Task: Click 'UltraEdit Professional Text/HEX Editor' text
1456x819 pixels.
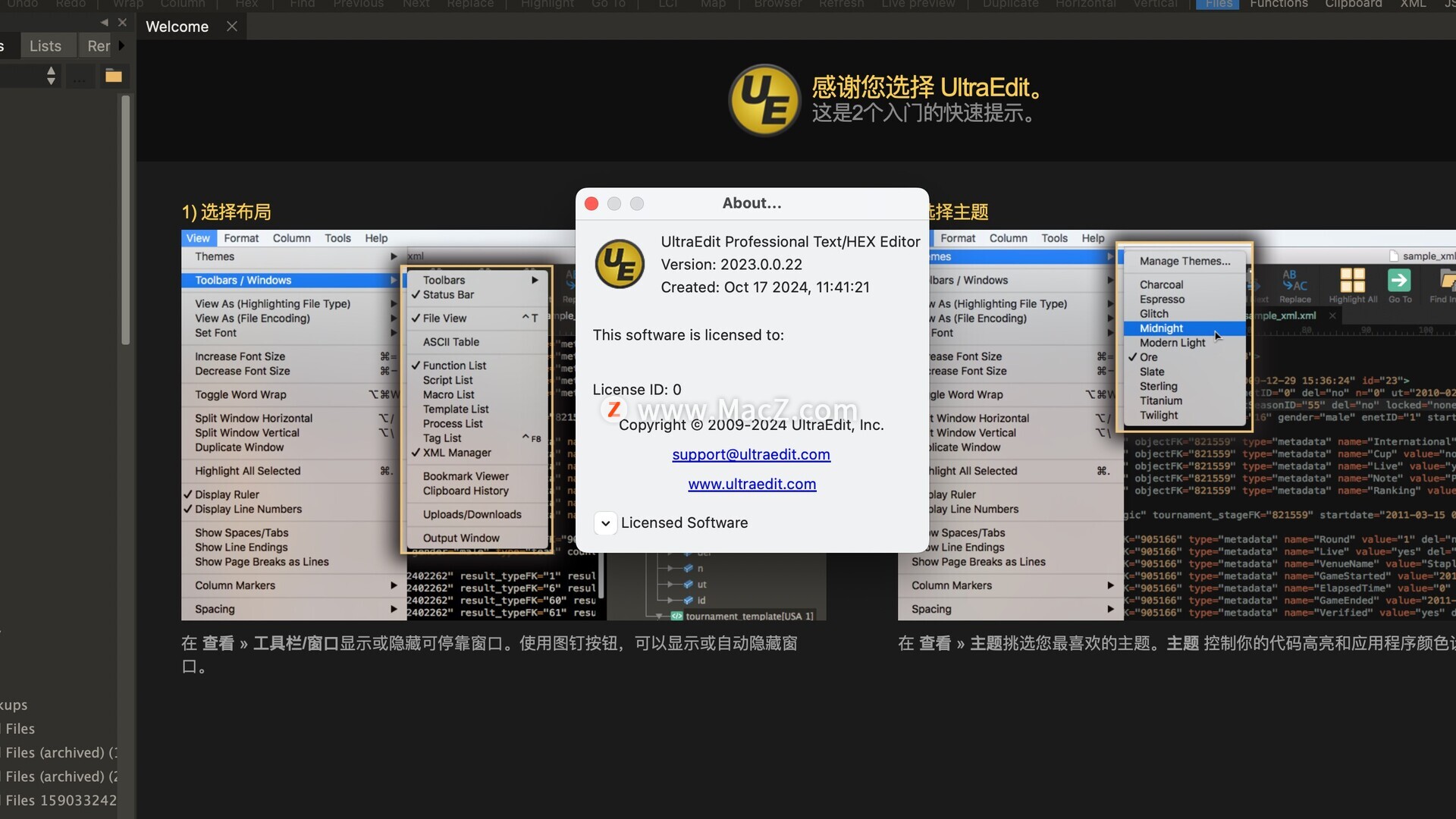Action: 790,242
